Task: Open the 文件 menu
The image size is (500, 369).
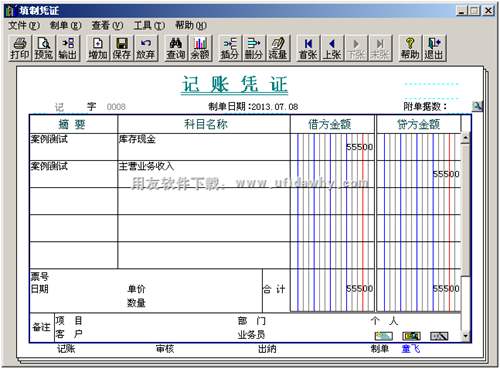Action: 24,25
